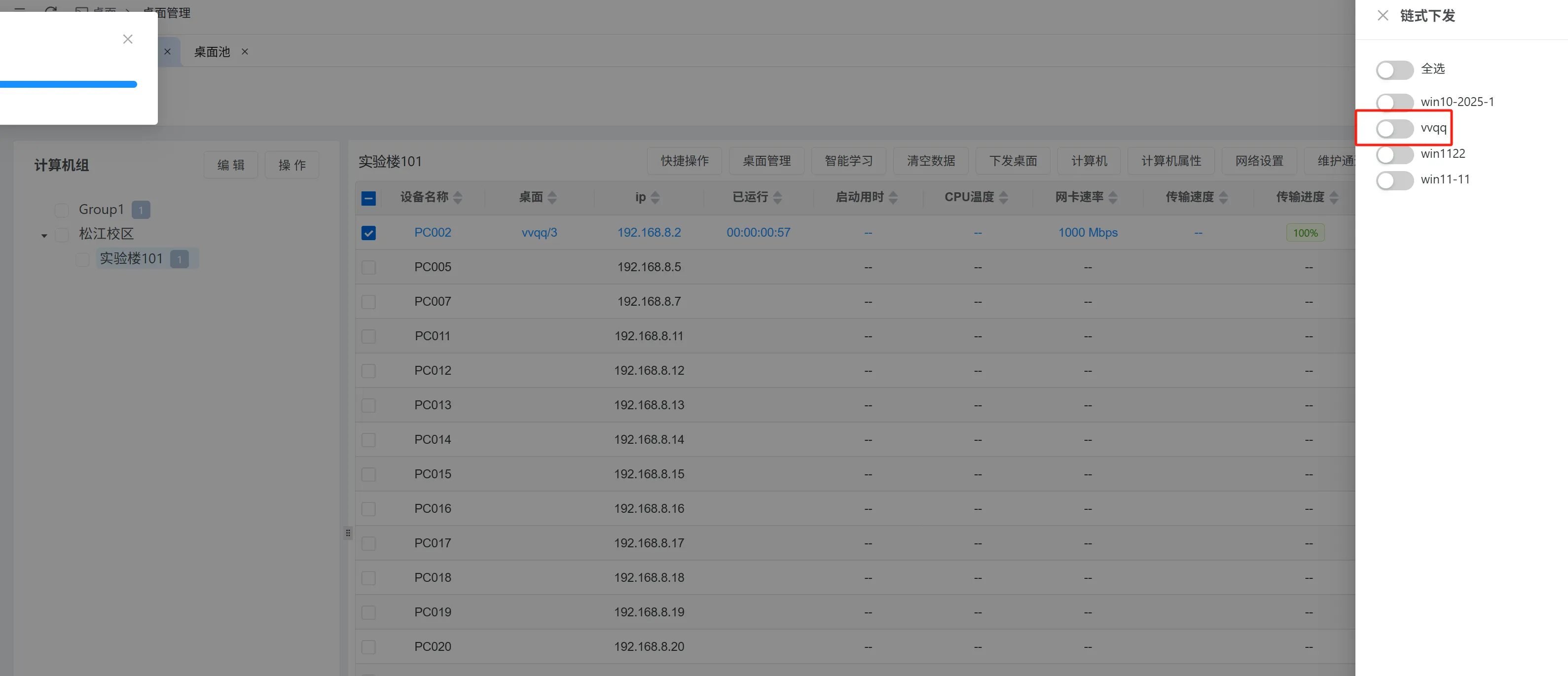Select the PC011 row checkbox
This screenshot has height=676, width=1568.
[368, 336]
